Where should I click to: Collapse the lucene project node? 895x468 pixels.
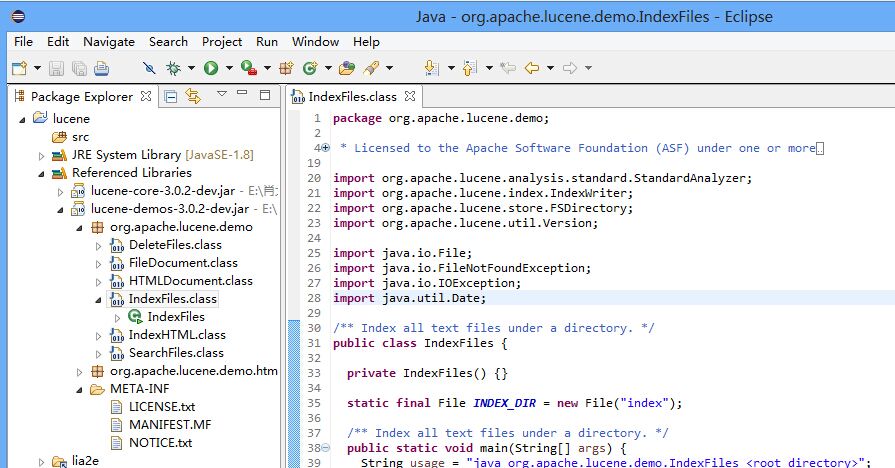click(22, 120)
